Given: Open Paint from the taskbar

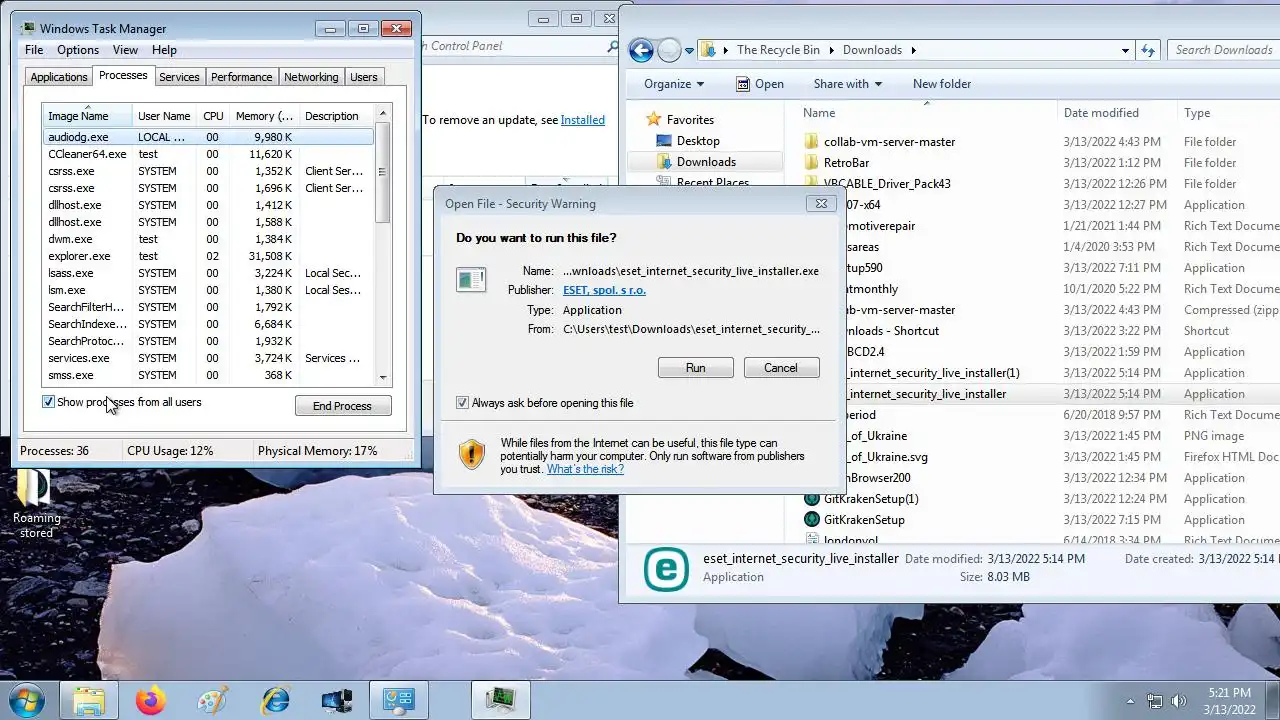Looking at the screenshot, I should (213, 701).
